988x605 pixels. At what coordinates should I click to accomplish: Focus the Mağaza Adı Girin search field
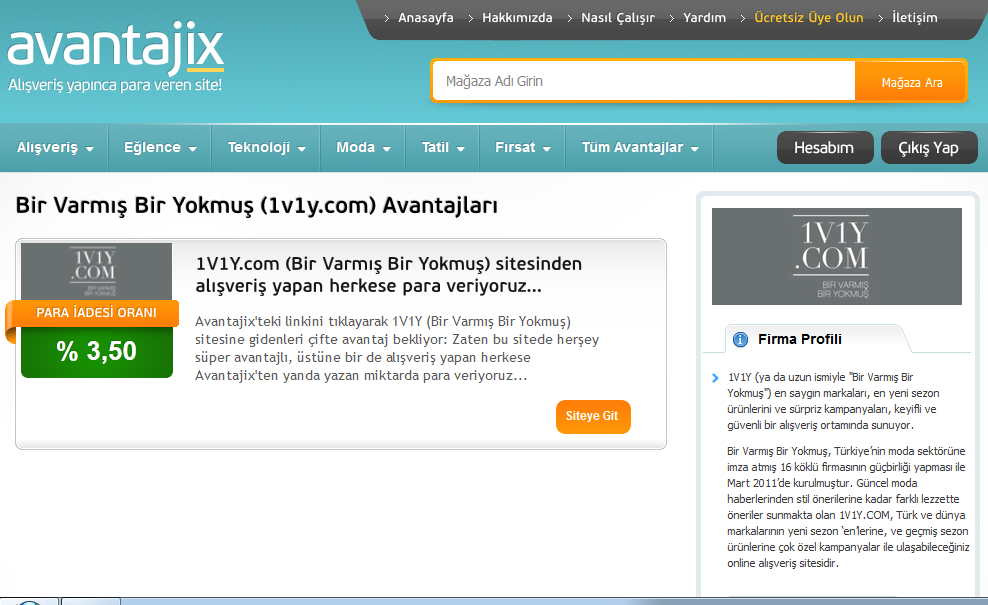[644, 81]
